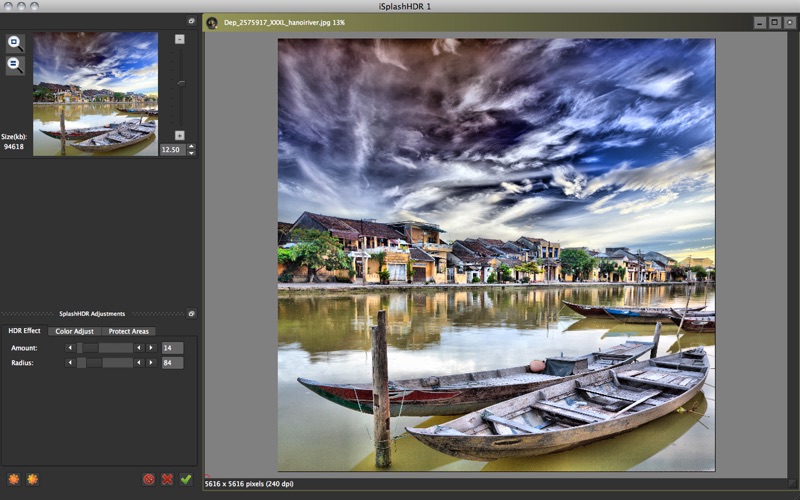800x500 pixels.
Task: Minimize the hanoiriver.jpg image window
Action: pyautogui.click(x=760, y=22)
